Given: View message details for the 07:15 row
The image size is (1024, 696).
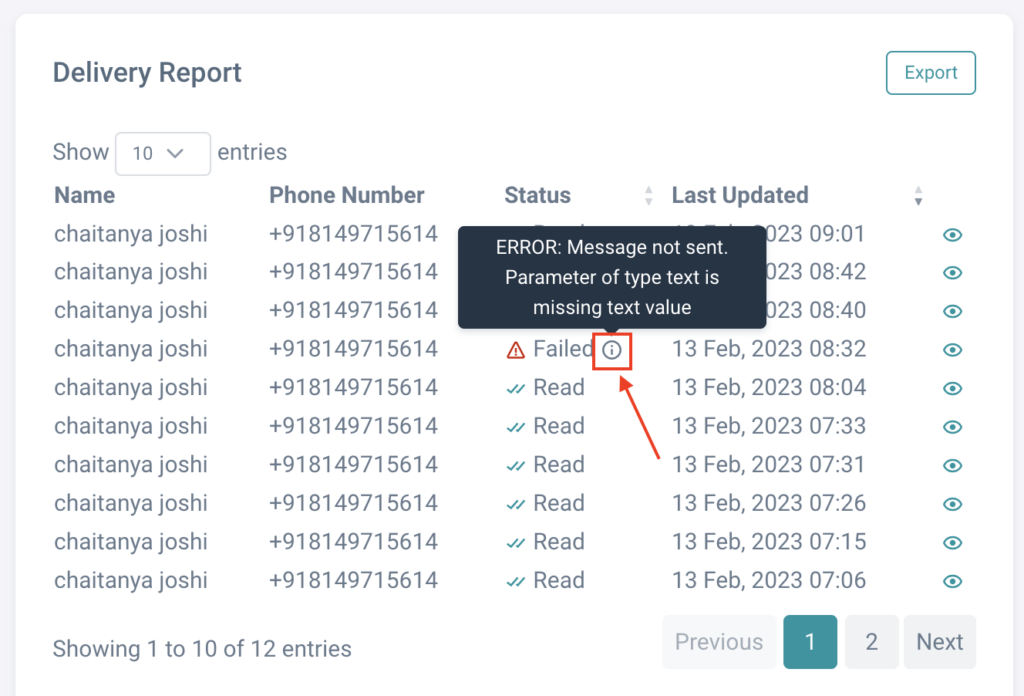Looking at the screenshot, I should coord(952,543).
